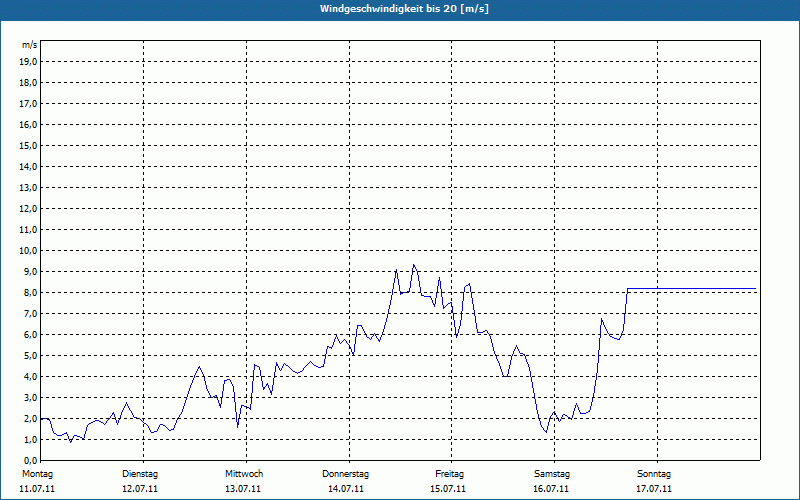800x500 pixels.
Task: Click the date '15.07.11'
Action: click(448, 489)
